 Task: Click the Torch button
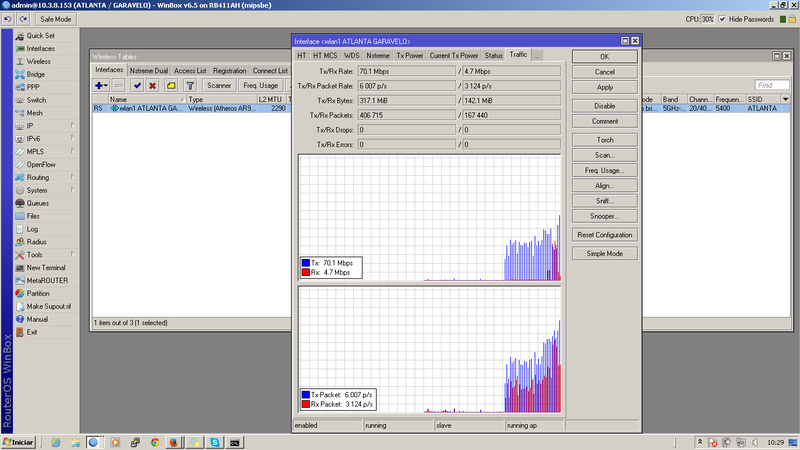[605, 140]
